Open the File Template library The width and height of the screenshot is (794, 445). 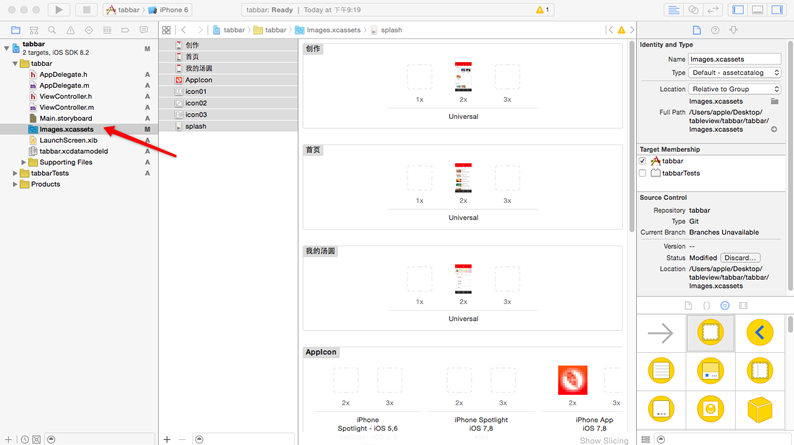point(688,306)
